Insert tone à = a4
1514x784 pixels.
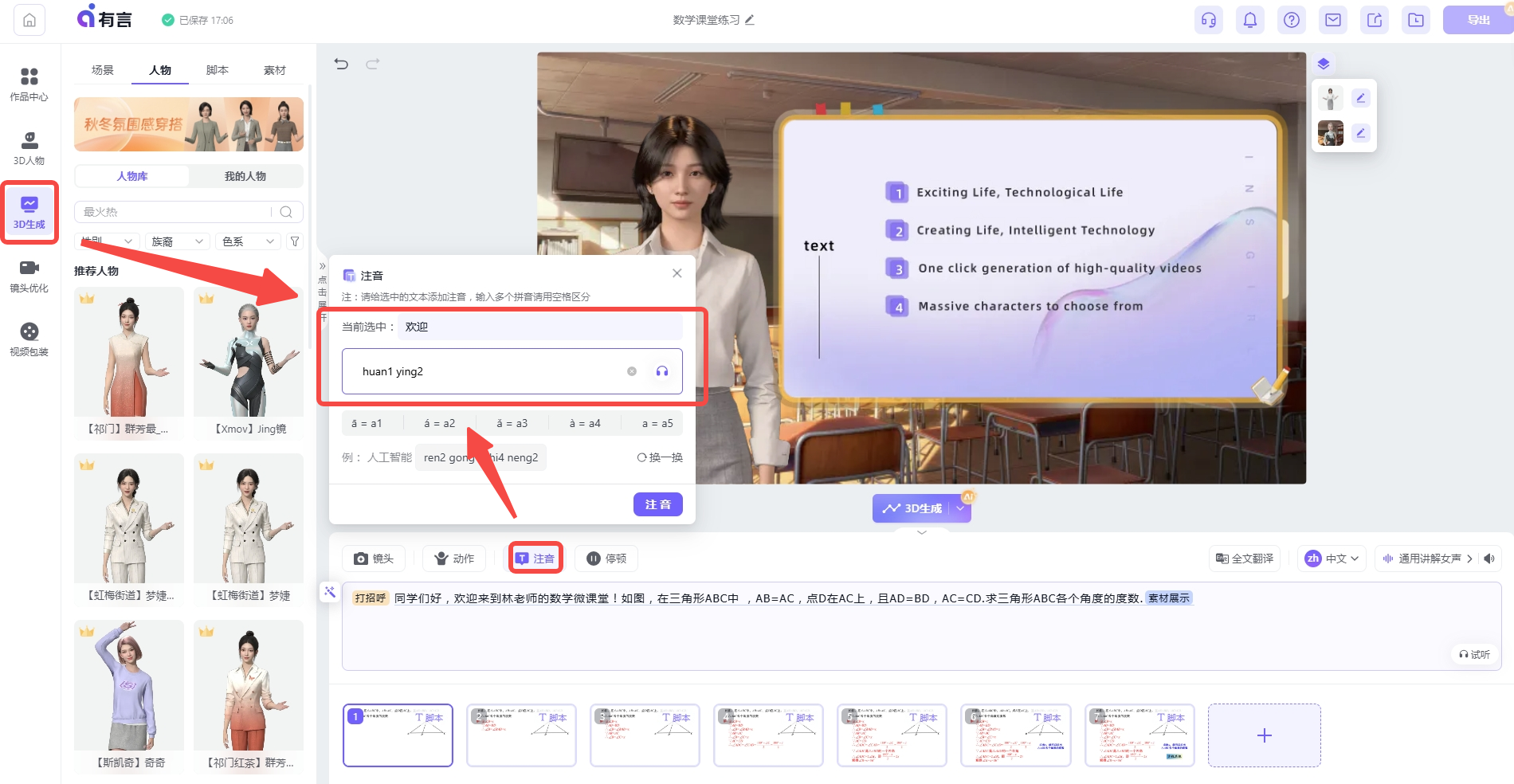(585, 423)
